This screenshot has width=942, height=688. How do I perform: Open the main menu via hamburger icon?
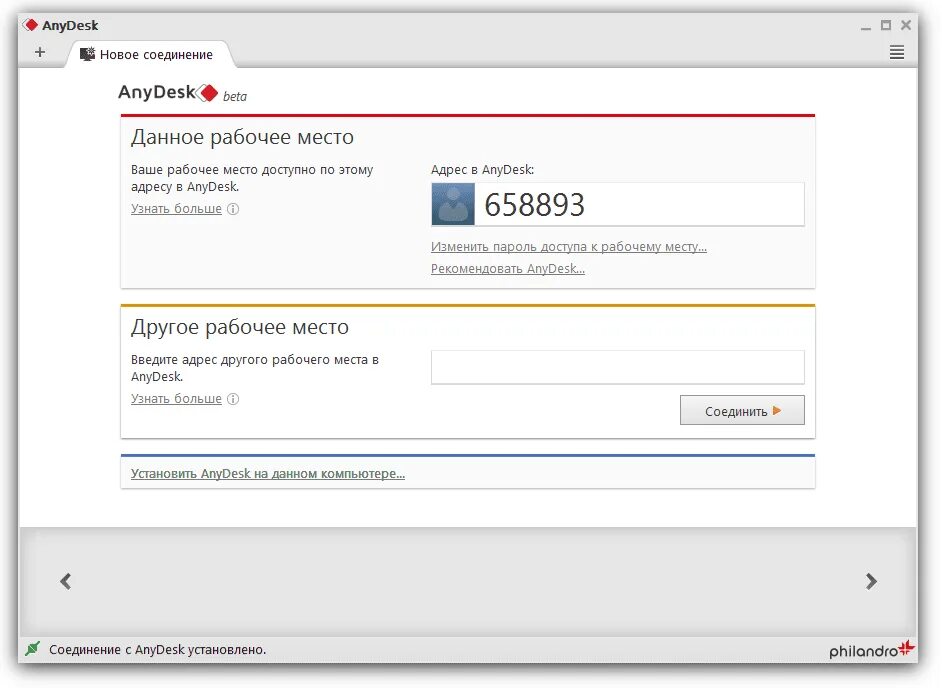click(897, 52)
